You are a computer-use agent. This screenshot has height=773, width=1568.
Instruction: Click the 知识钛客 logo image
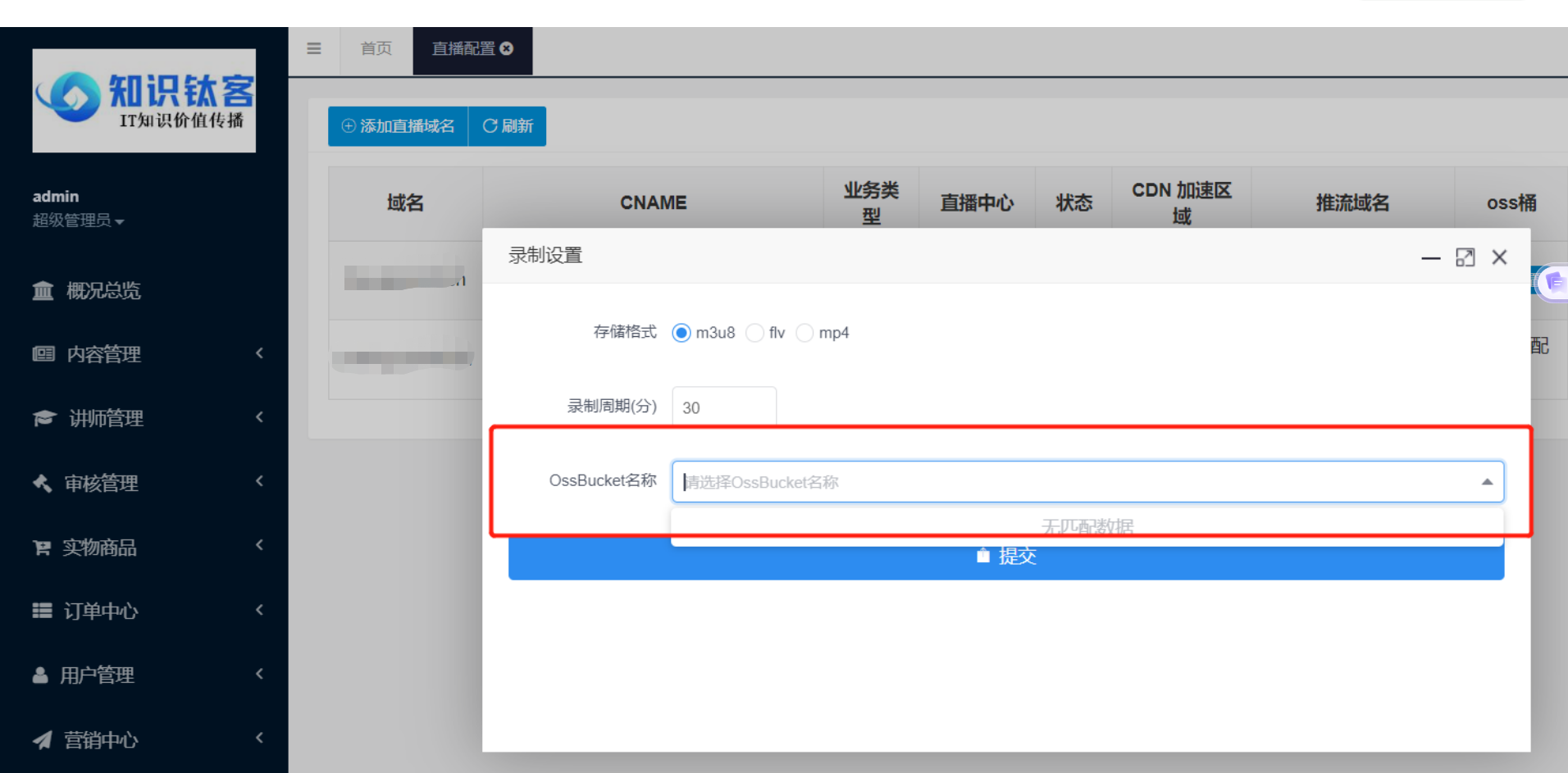[144, 101]
